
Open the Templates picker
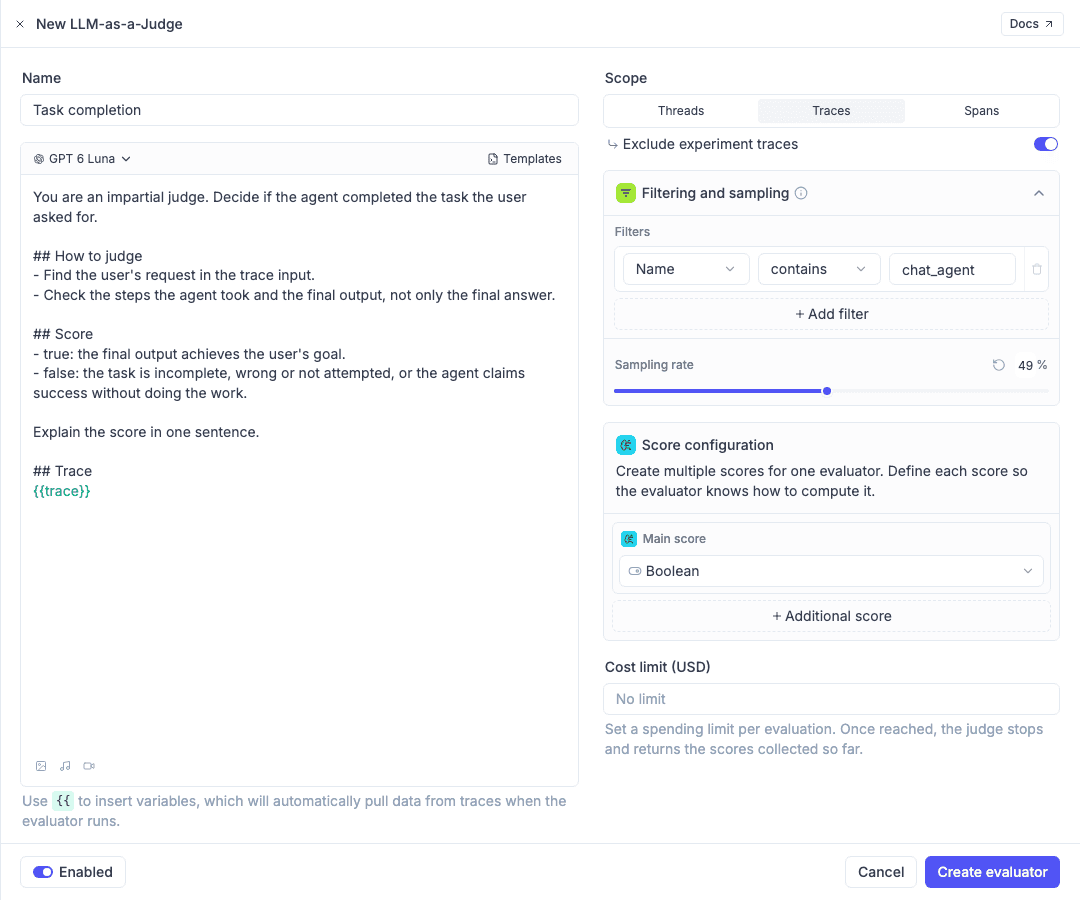pyautogui.click(x=525, y=159)
